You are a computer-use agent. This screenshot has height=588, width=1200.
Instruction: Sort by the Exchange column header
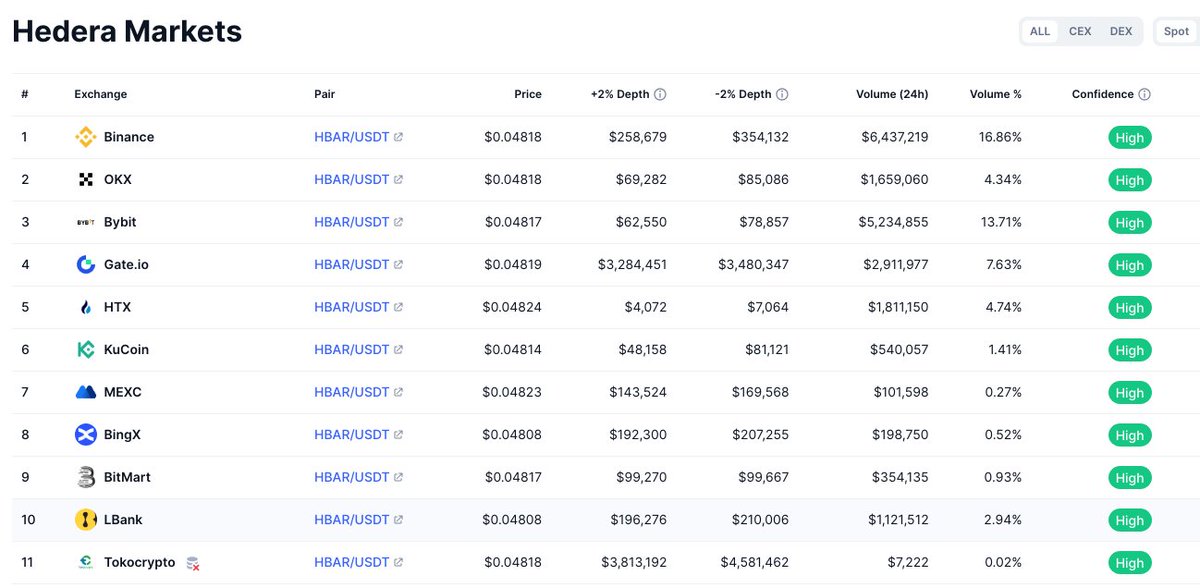coord(101,95)
